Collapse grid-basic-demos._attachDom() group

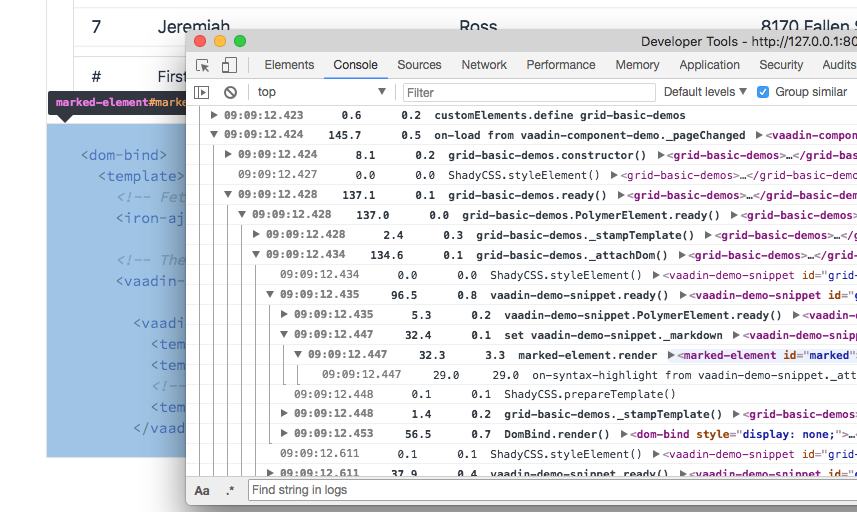tap(256, 255)
